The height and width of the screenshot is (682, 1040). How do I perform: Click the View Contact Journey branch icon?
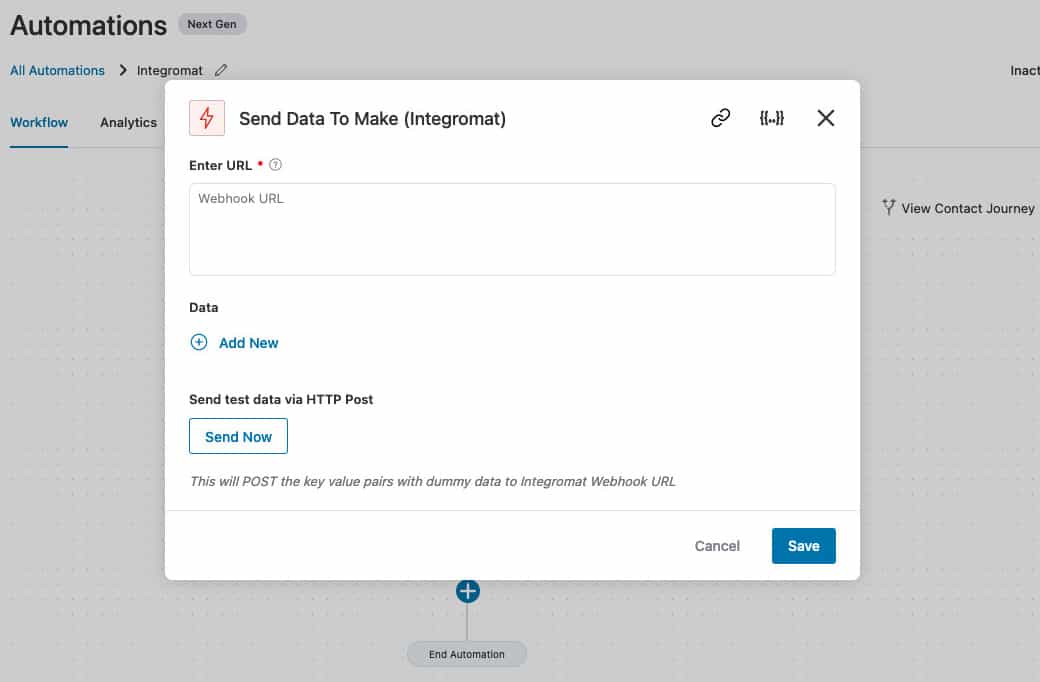coord(889,208)
